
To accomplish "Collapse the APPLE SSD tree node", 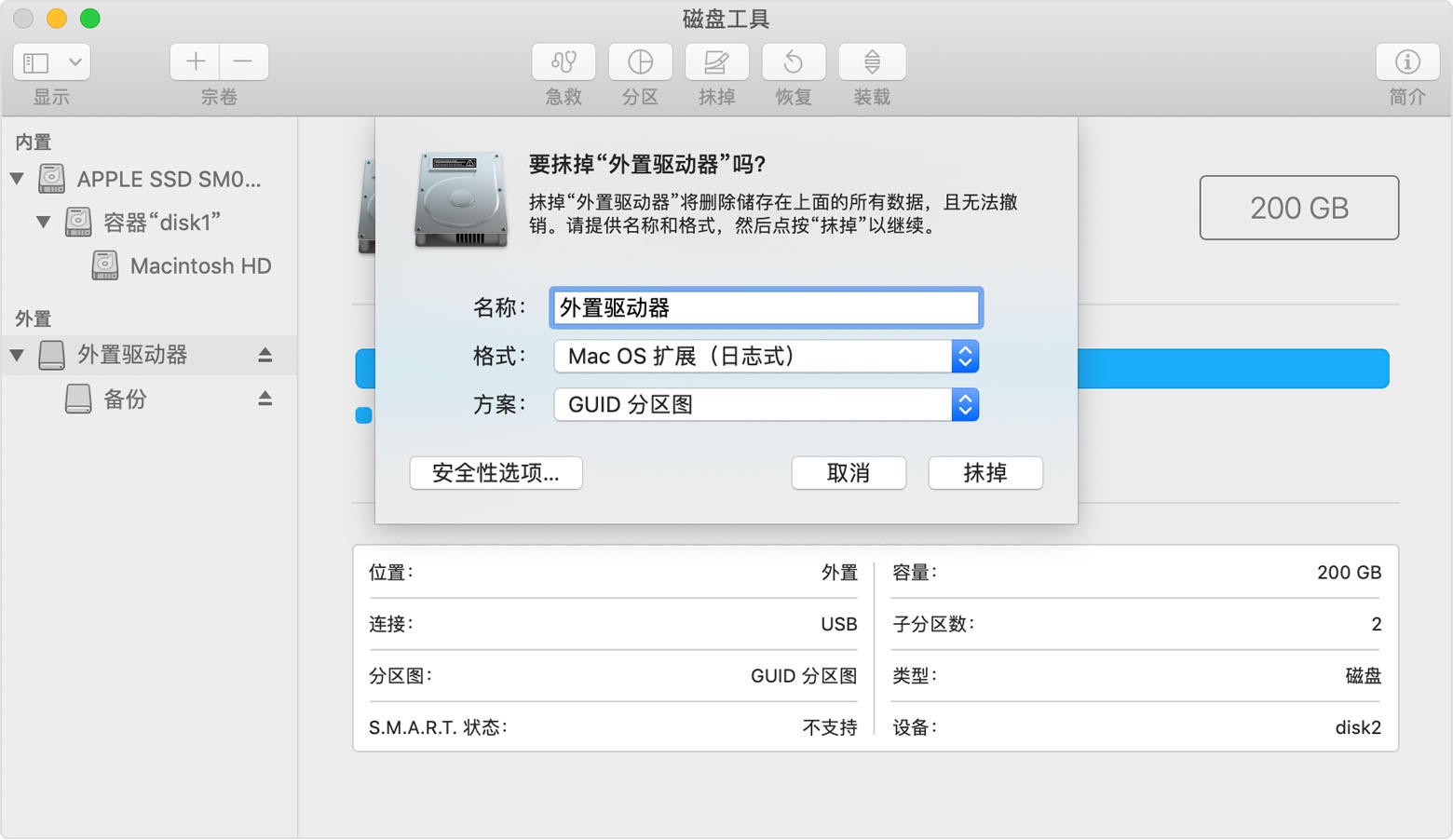I will pos(17,178).
